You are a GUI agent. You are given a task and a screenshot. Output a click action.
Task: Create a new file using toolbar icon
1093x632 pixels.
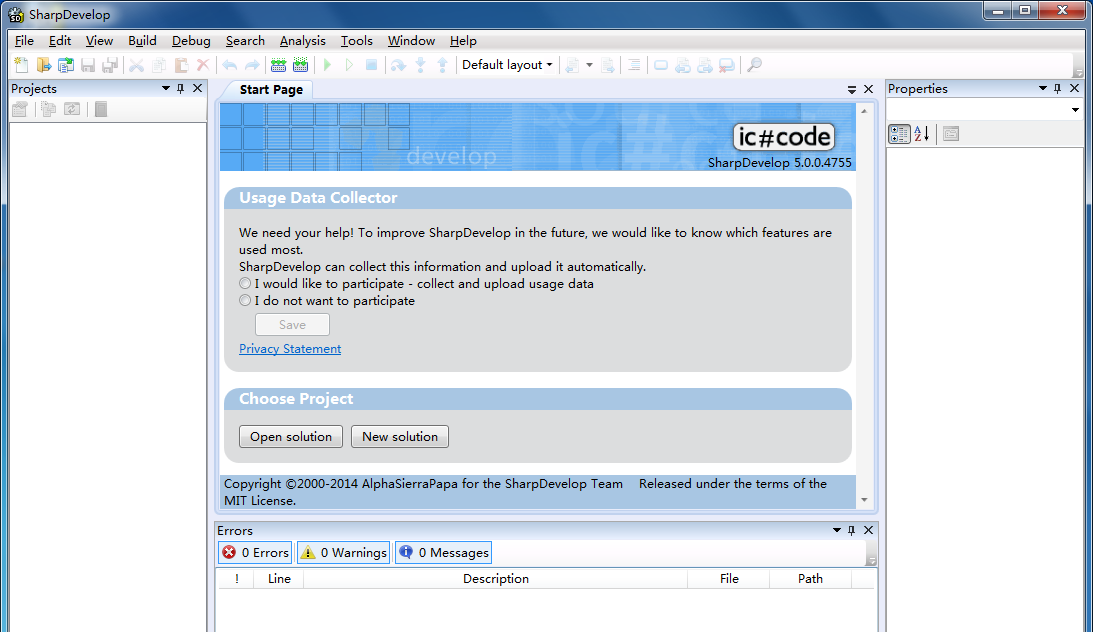[20, 64]
